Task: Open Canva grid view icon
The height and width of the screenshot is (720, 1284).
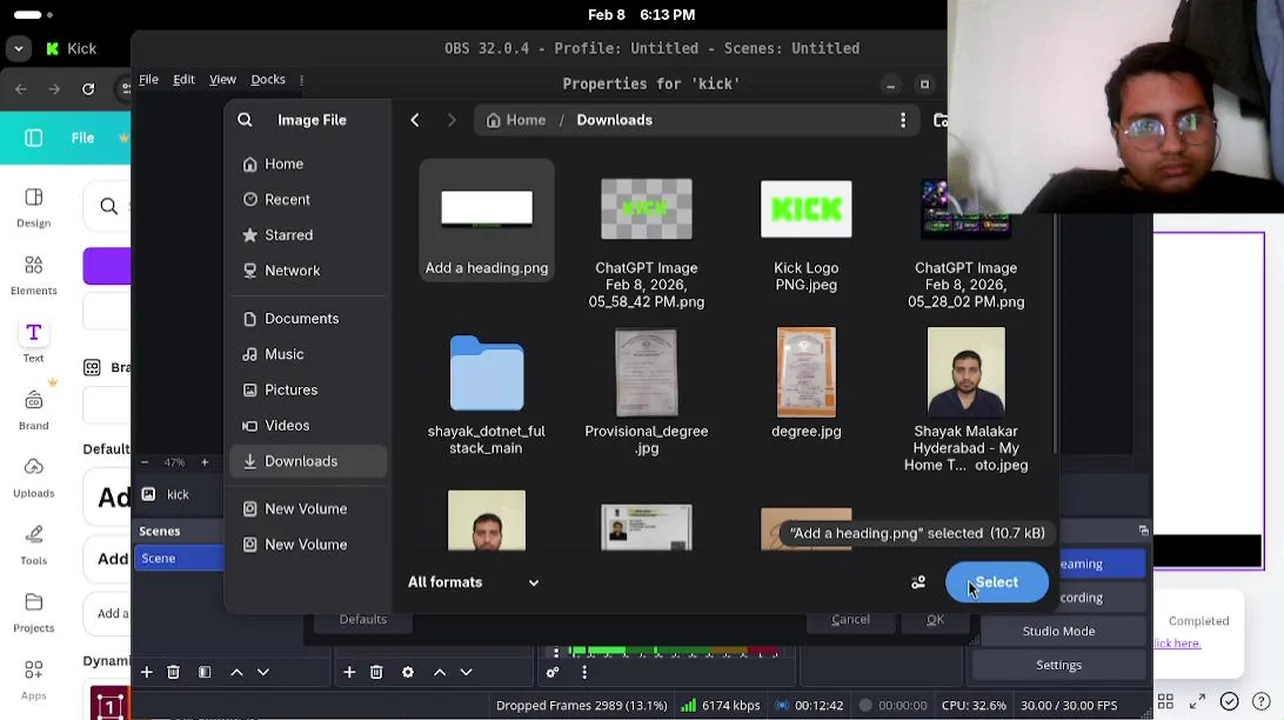Action: tap(1165, 701)
